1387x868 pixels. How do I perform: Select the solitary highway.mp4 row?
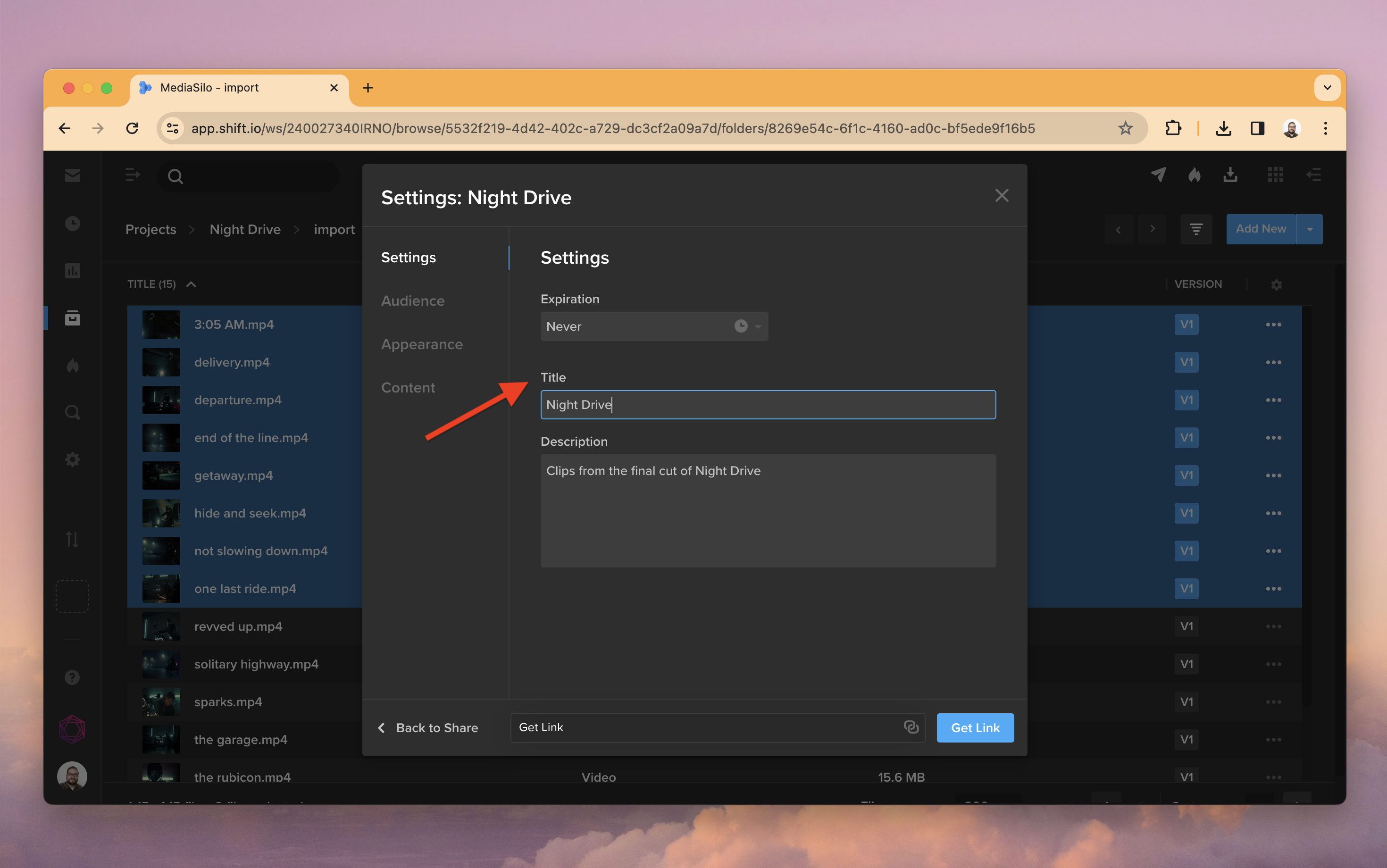click(x=714, y=664)
